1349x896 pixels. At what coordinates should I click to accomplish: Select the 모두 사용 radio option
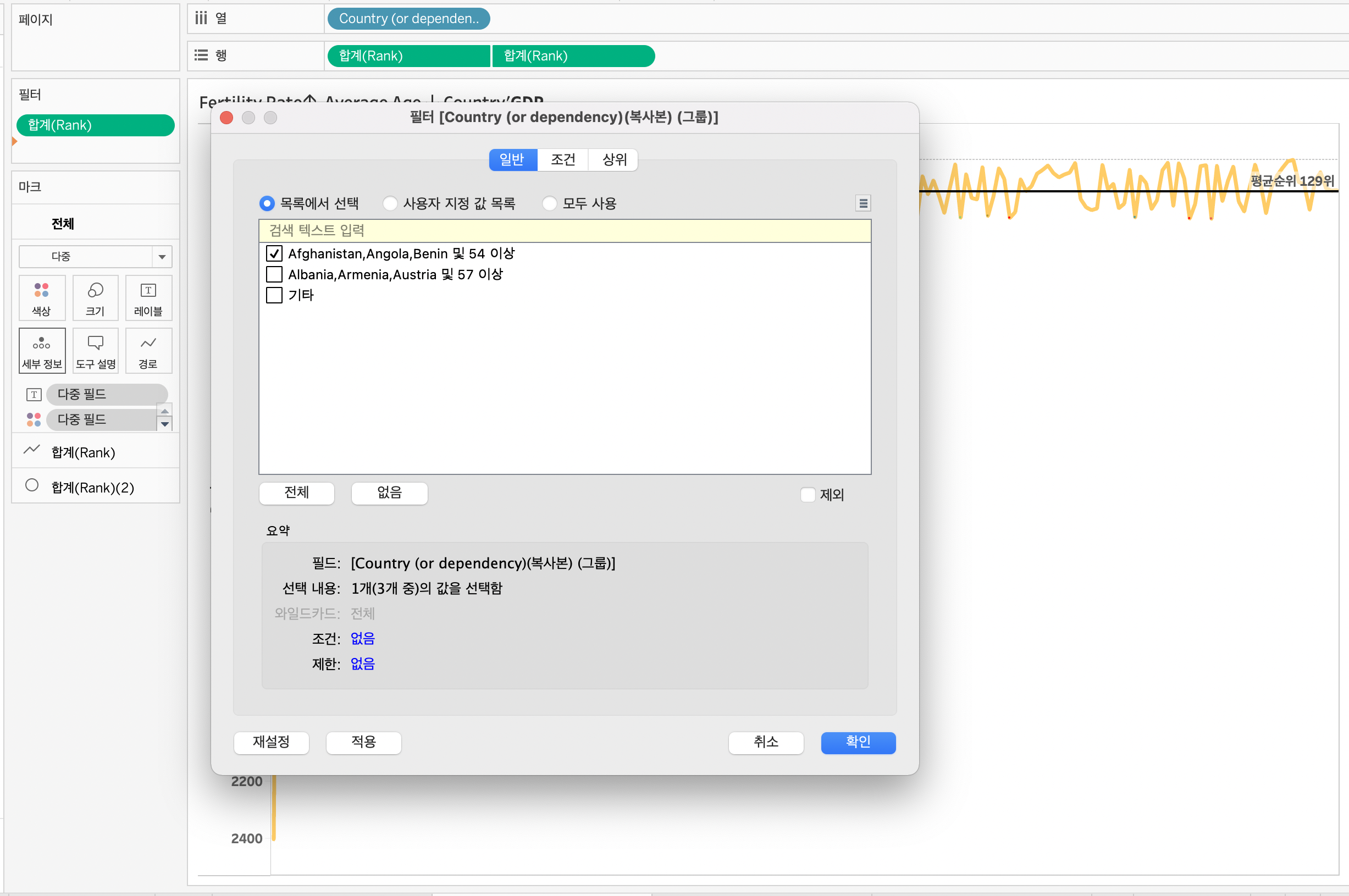tap(550, 203)
